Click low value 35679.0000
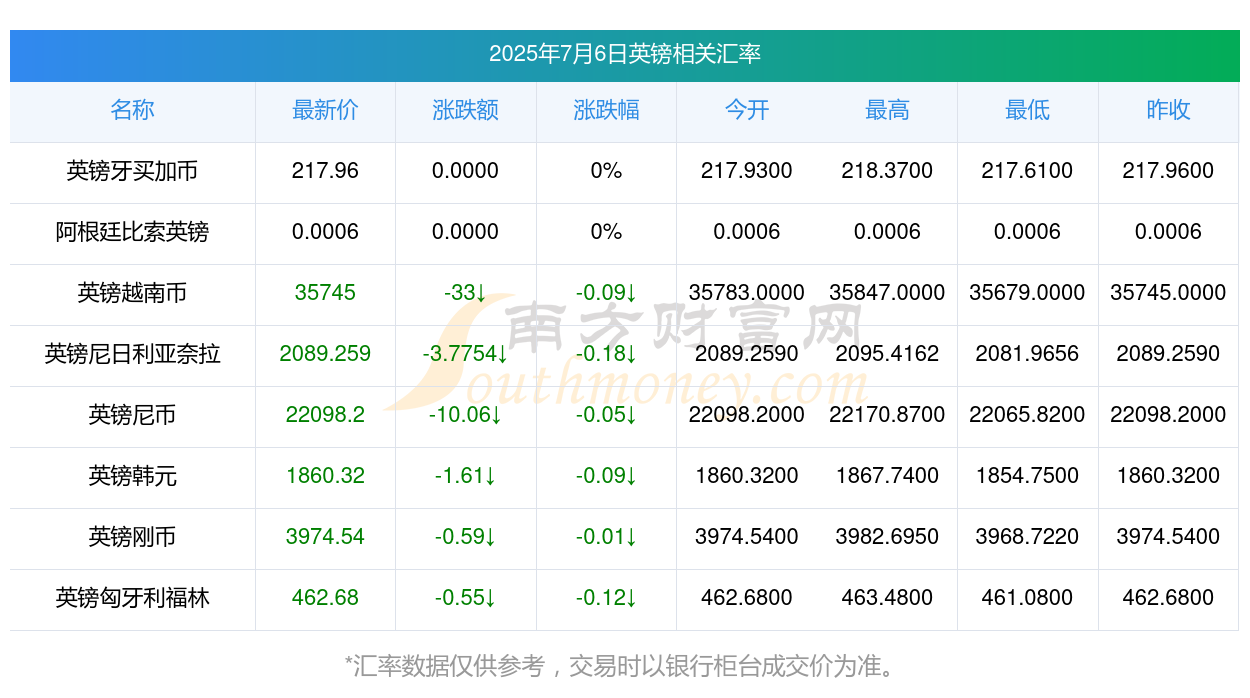Screen dimensions: 1250x698 tap(1027, 293)
